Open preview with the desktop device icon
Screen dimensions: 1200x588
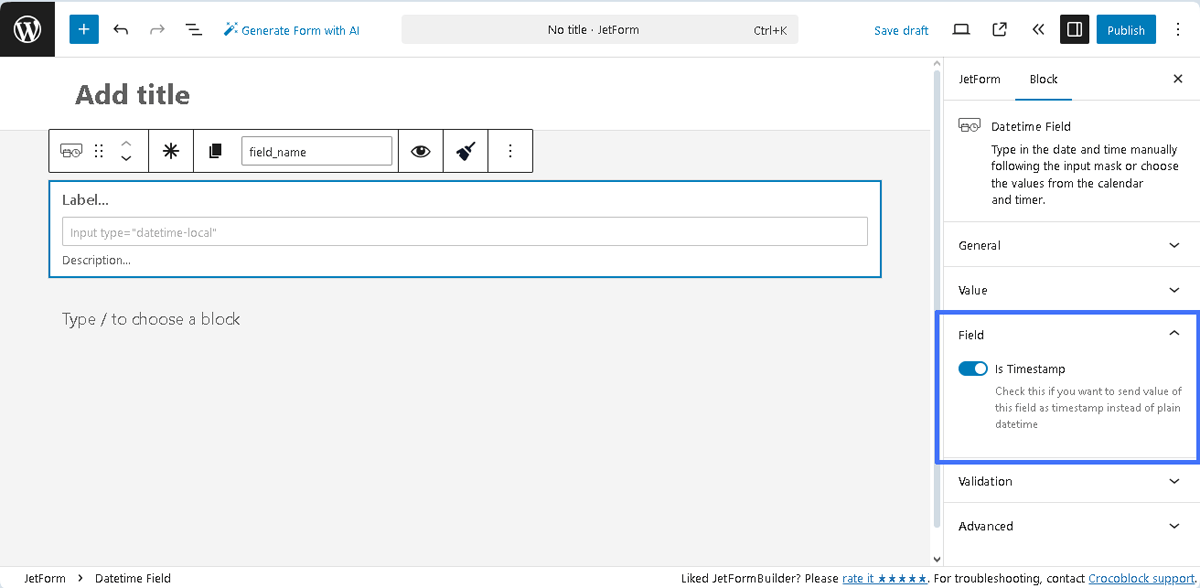961,30
